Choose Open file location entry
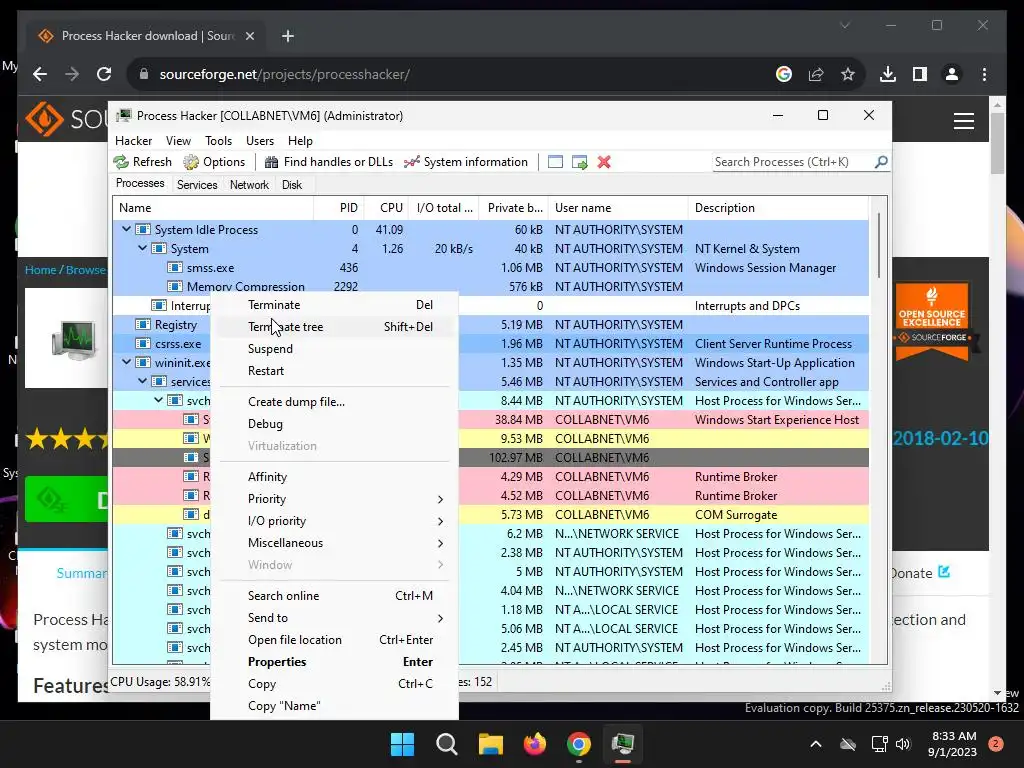Screen dimensions: 1024x768 (335, 640)
